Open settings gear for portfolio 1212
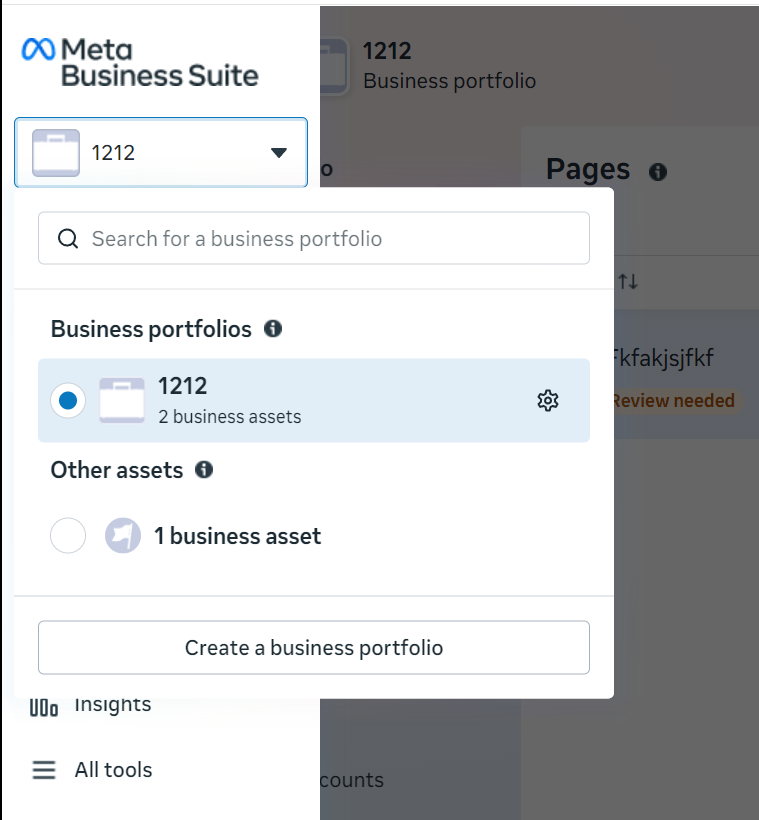This screenshot has height=820, width=759. (x=548, y=401)
